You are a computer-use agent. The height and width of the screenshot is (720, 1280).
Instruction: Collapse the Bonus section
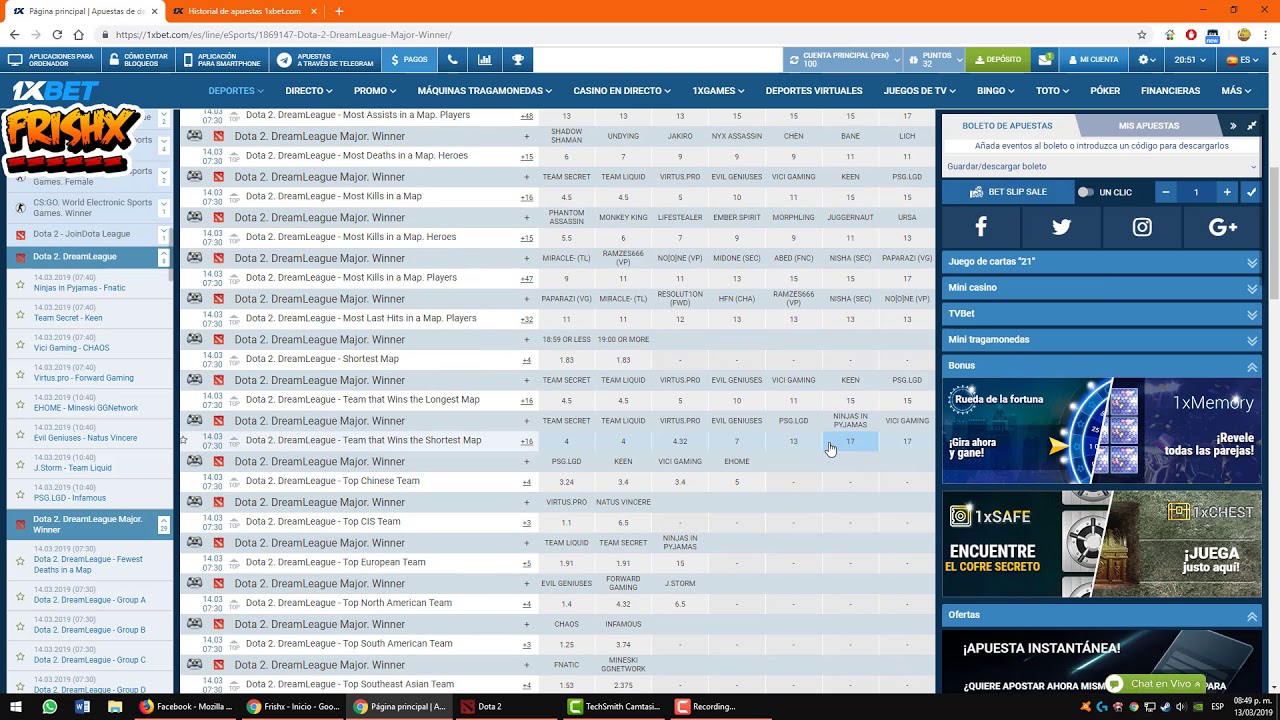pyautogui.click(x=1101, y=366)
